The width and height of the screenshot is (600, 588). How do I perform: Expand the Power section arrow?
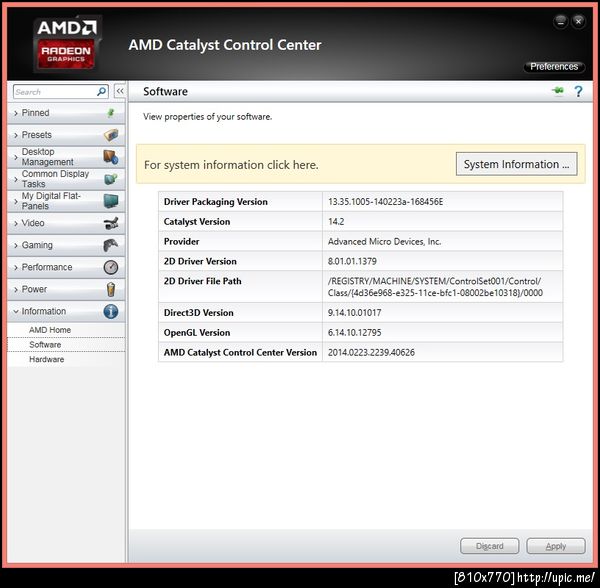click(x=16, y=290)
